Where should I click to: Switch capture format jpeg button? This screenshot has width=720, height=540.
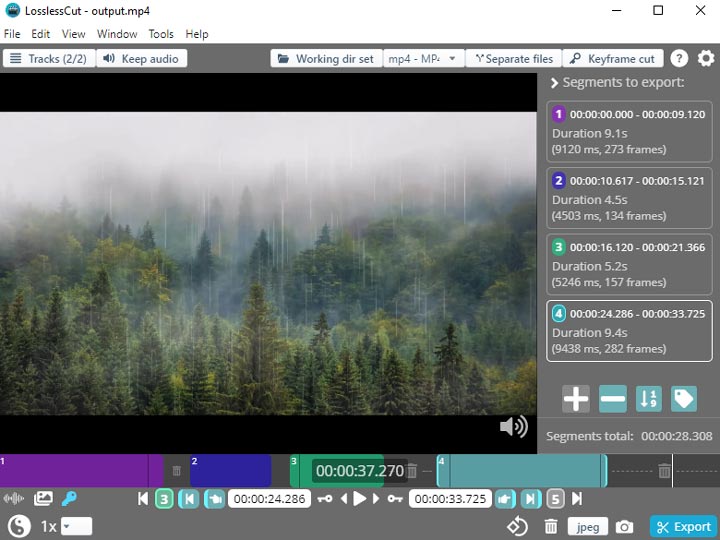(588, 527)
